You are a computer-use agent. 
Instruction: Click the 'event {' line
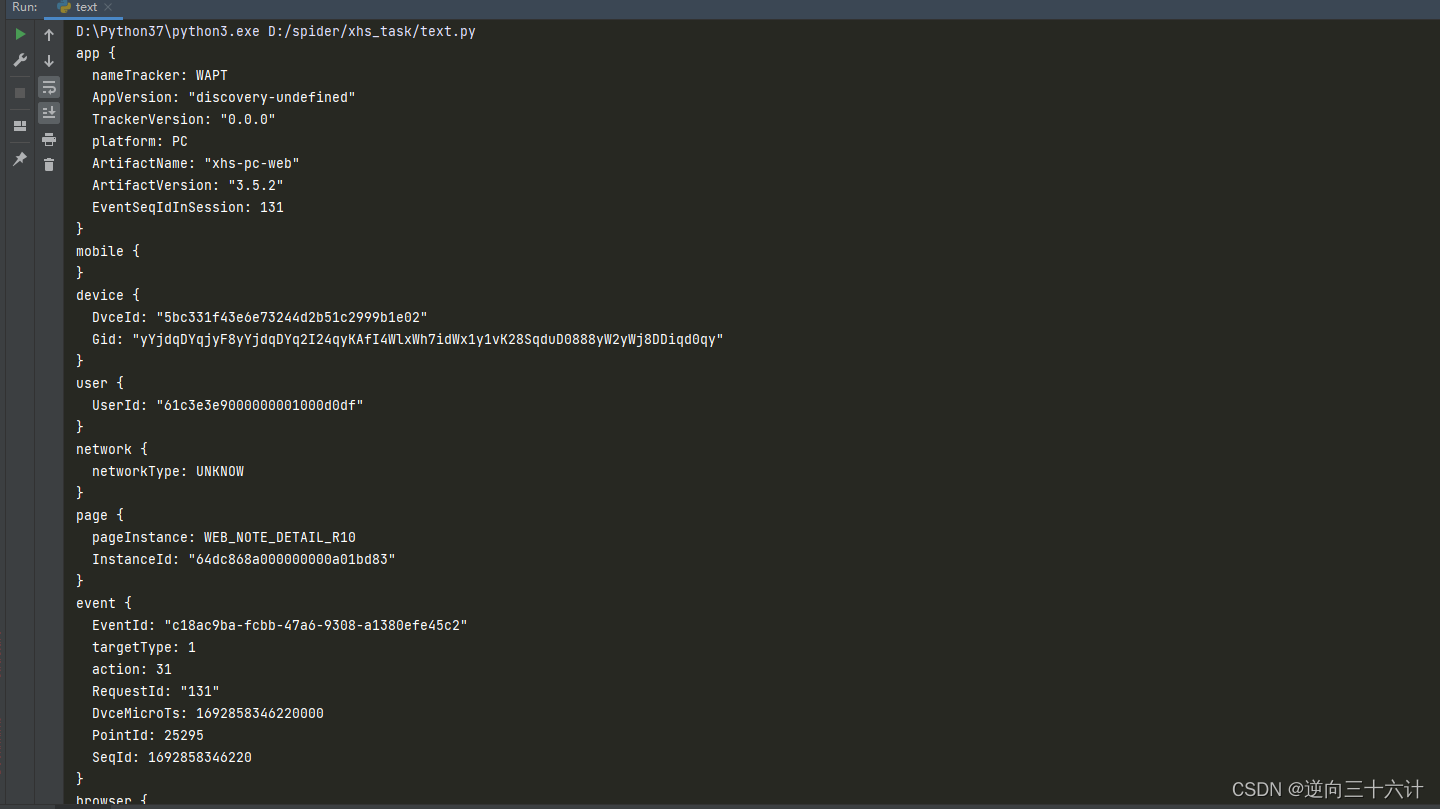coord(104,603)
